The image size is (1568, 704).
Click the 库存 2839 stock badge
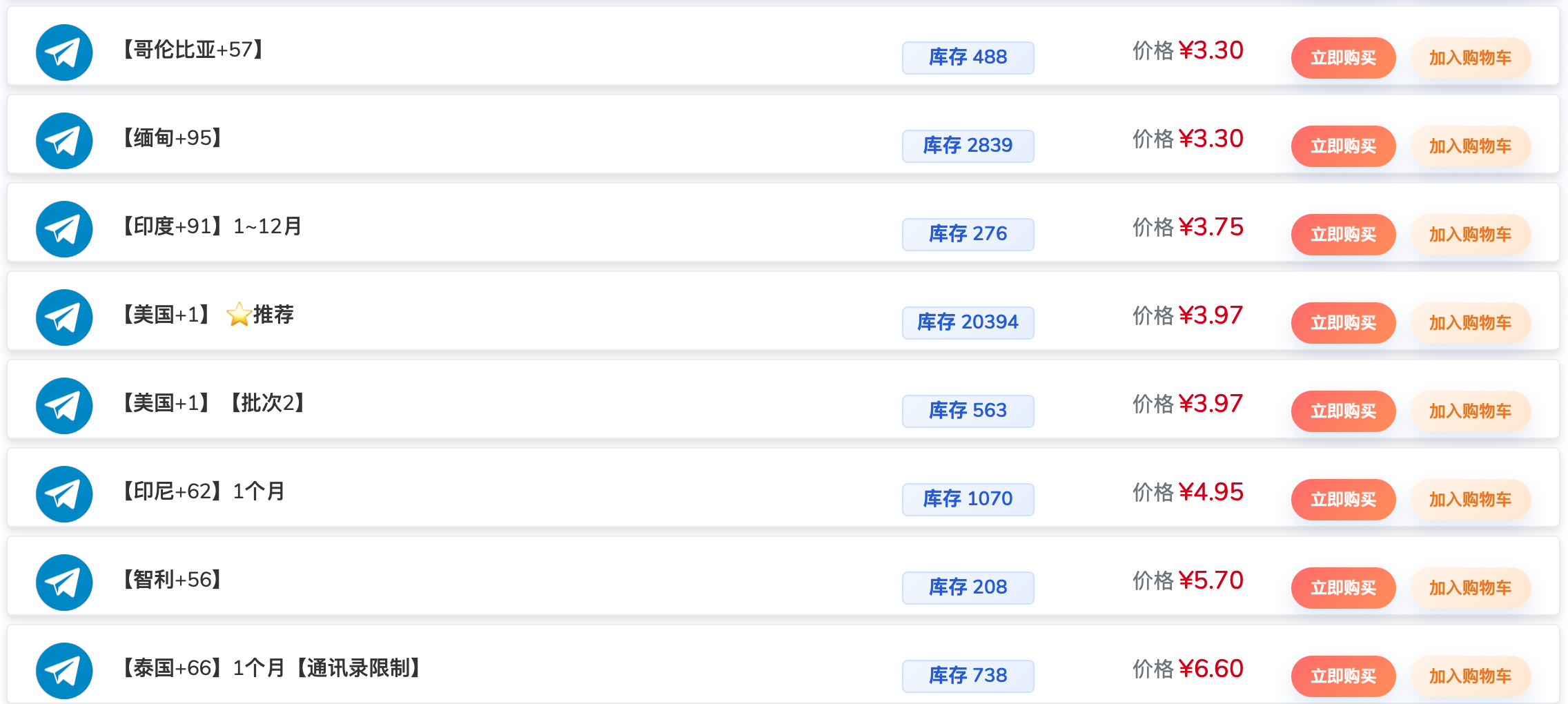click(968, 146)
